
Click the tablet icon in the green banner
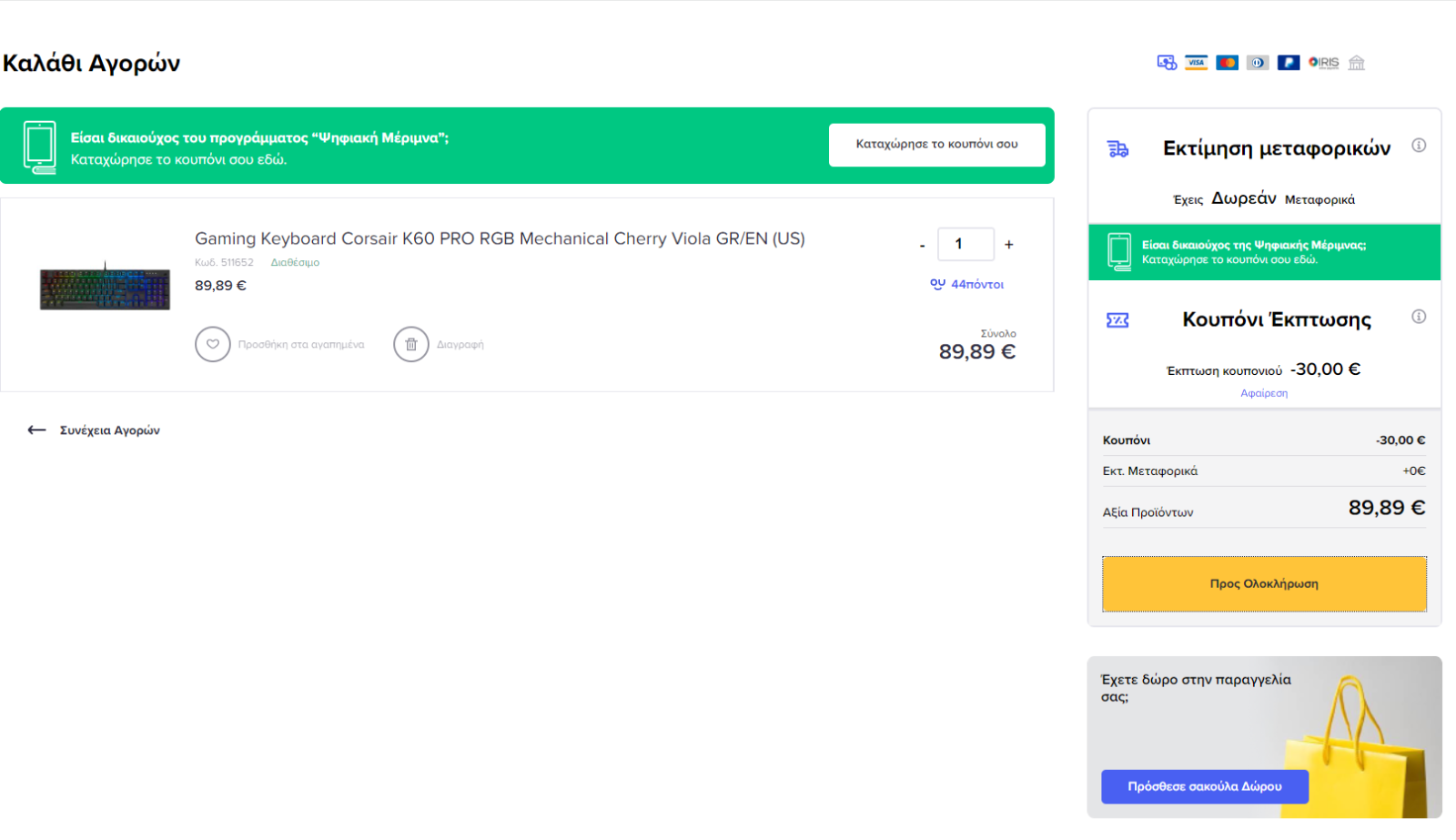40,147
